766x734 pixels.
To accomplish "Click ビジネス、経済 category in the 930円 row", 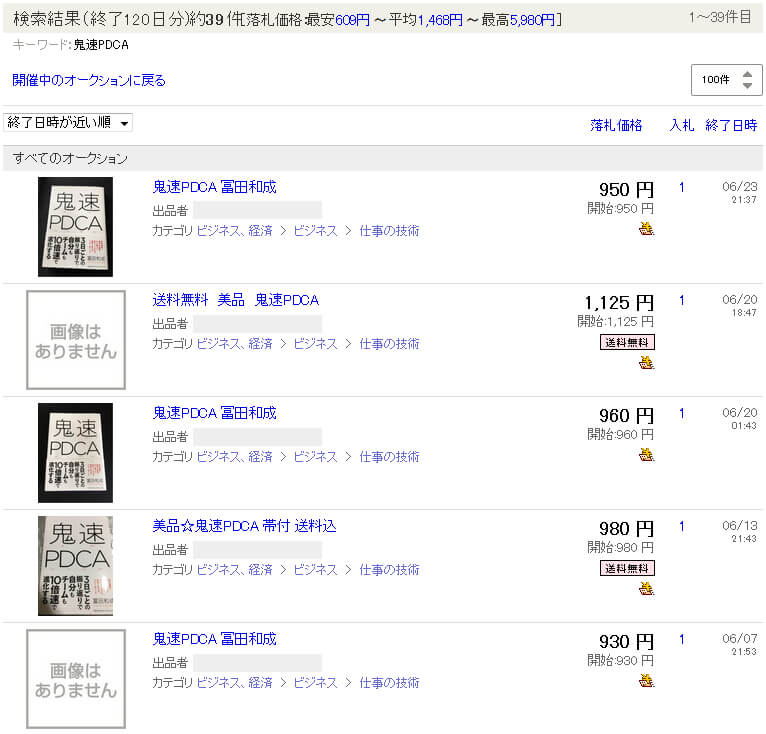I will click(x=234, y=682).
